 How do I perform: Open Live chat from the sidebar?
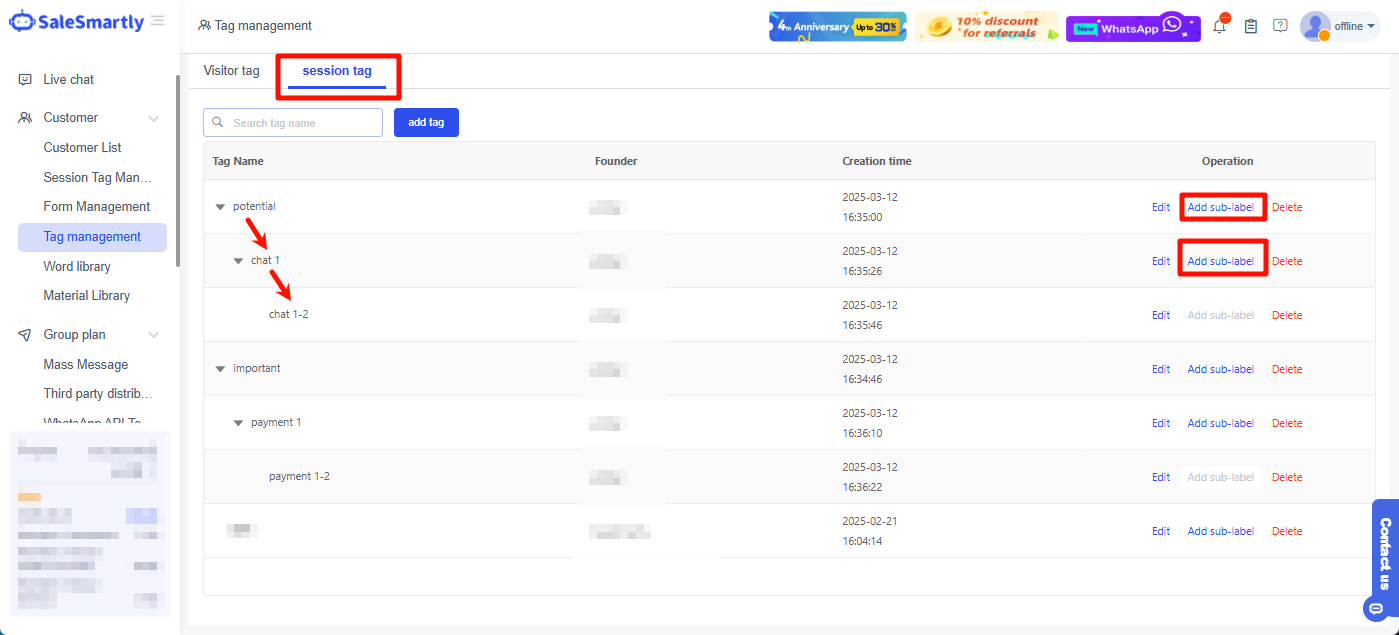pos(68,79)
